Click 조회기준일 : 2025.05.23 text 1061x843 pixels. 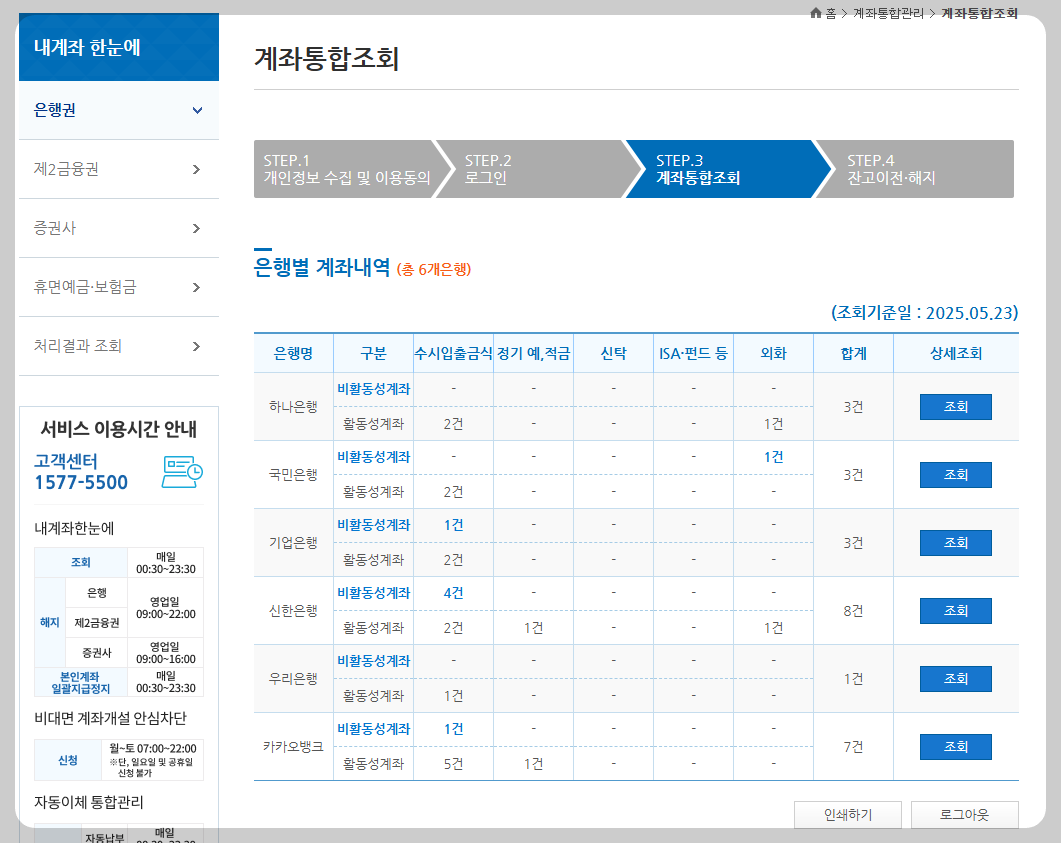click(924, 313)
